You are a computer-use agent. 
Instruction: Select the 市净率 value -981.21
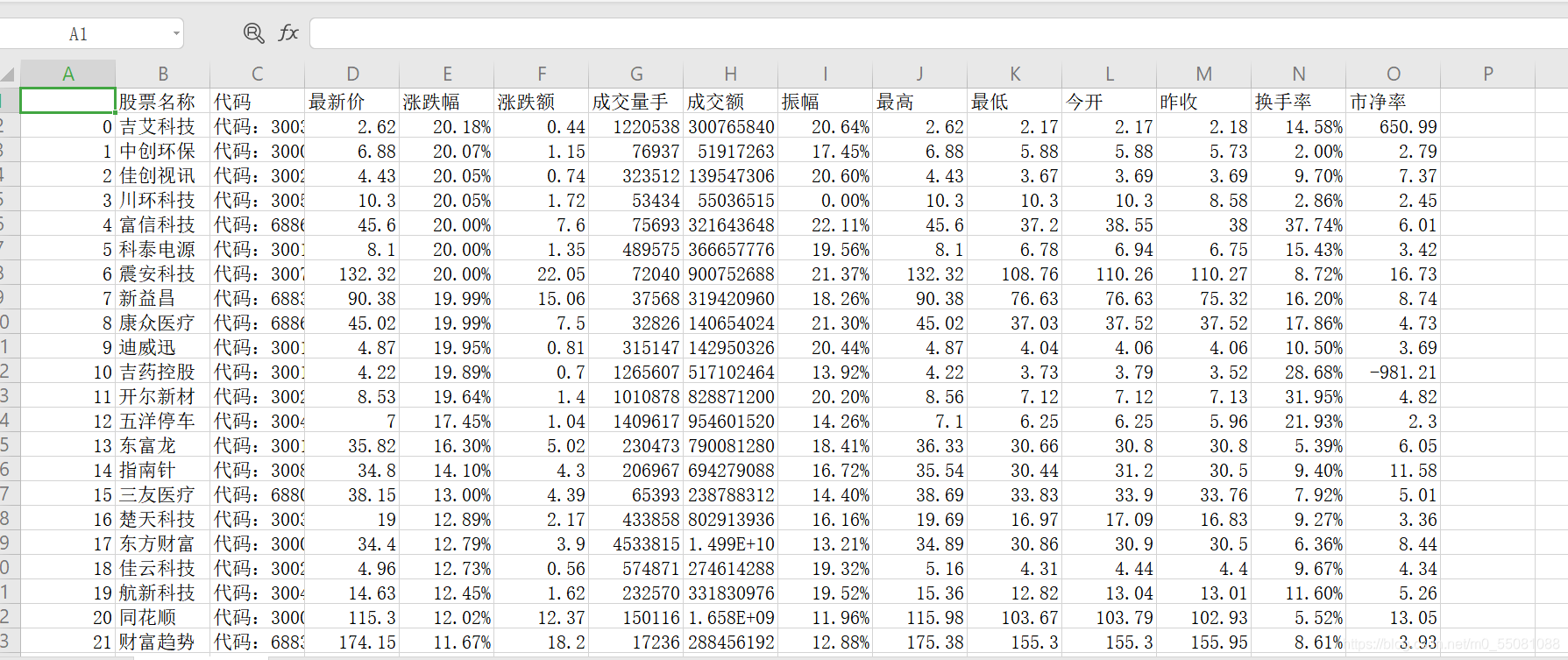pyautogui.click(x=1394, y=372)
